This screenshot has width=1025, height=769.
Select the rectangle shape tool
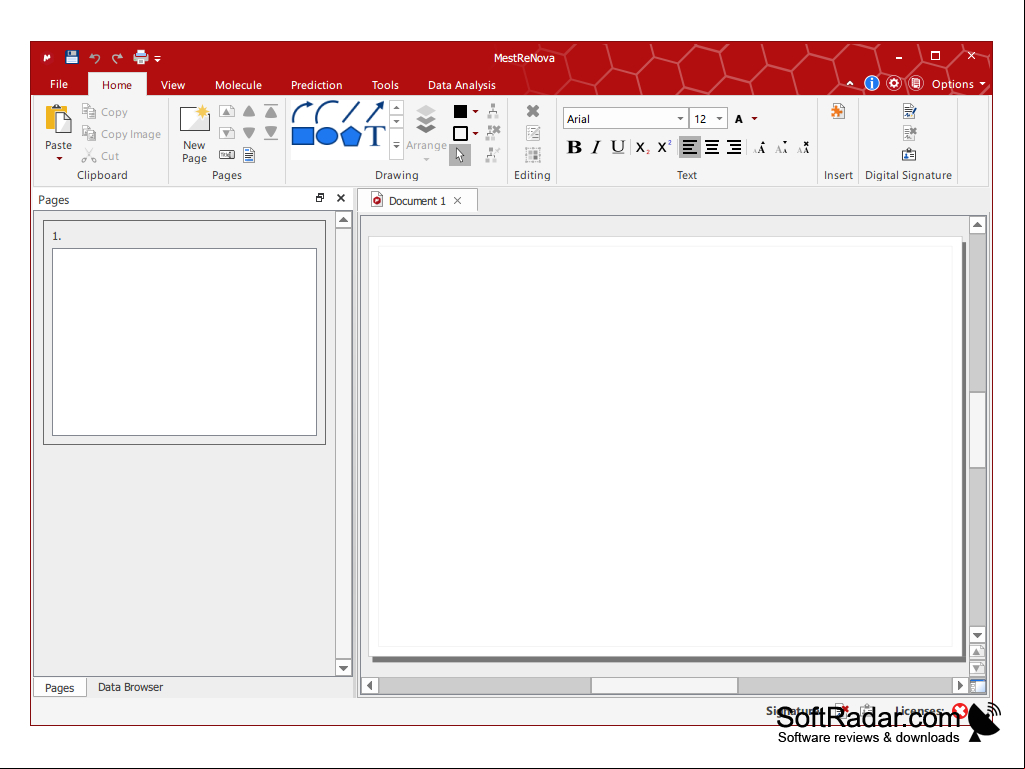tap(303, 136)
